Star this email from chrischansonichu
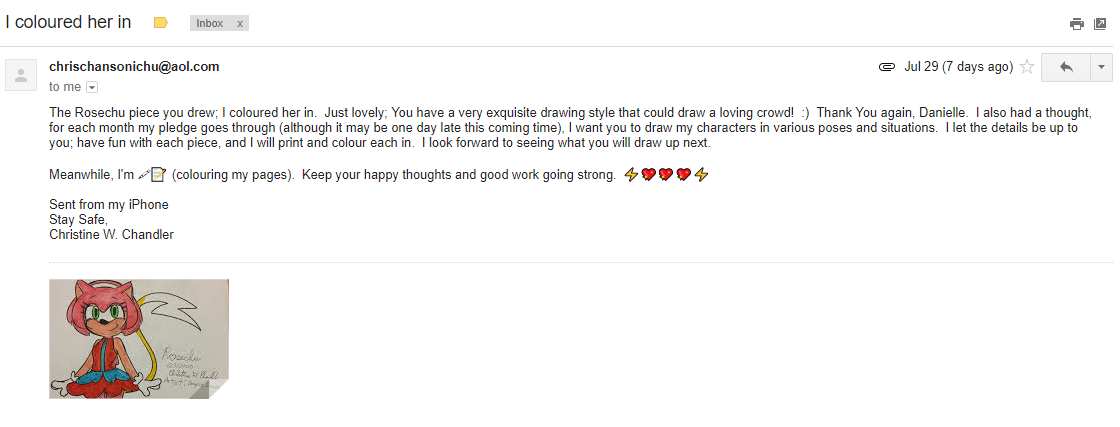 pyautogui.click(x=1027, y=67)
